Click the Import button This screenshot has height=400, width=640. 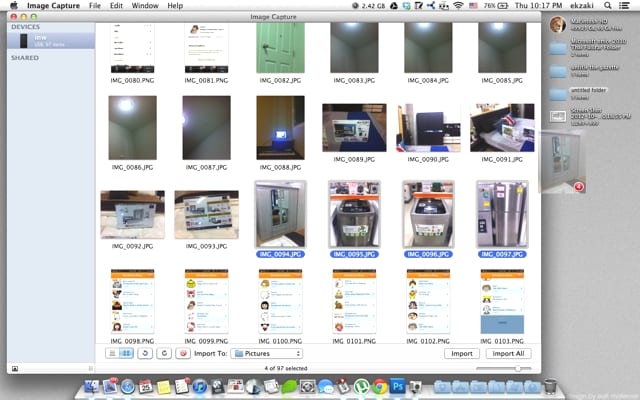point(462,353)
